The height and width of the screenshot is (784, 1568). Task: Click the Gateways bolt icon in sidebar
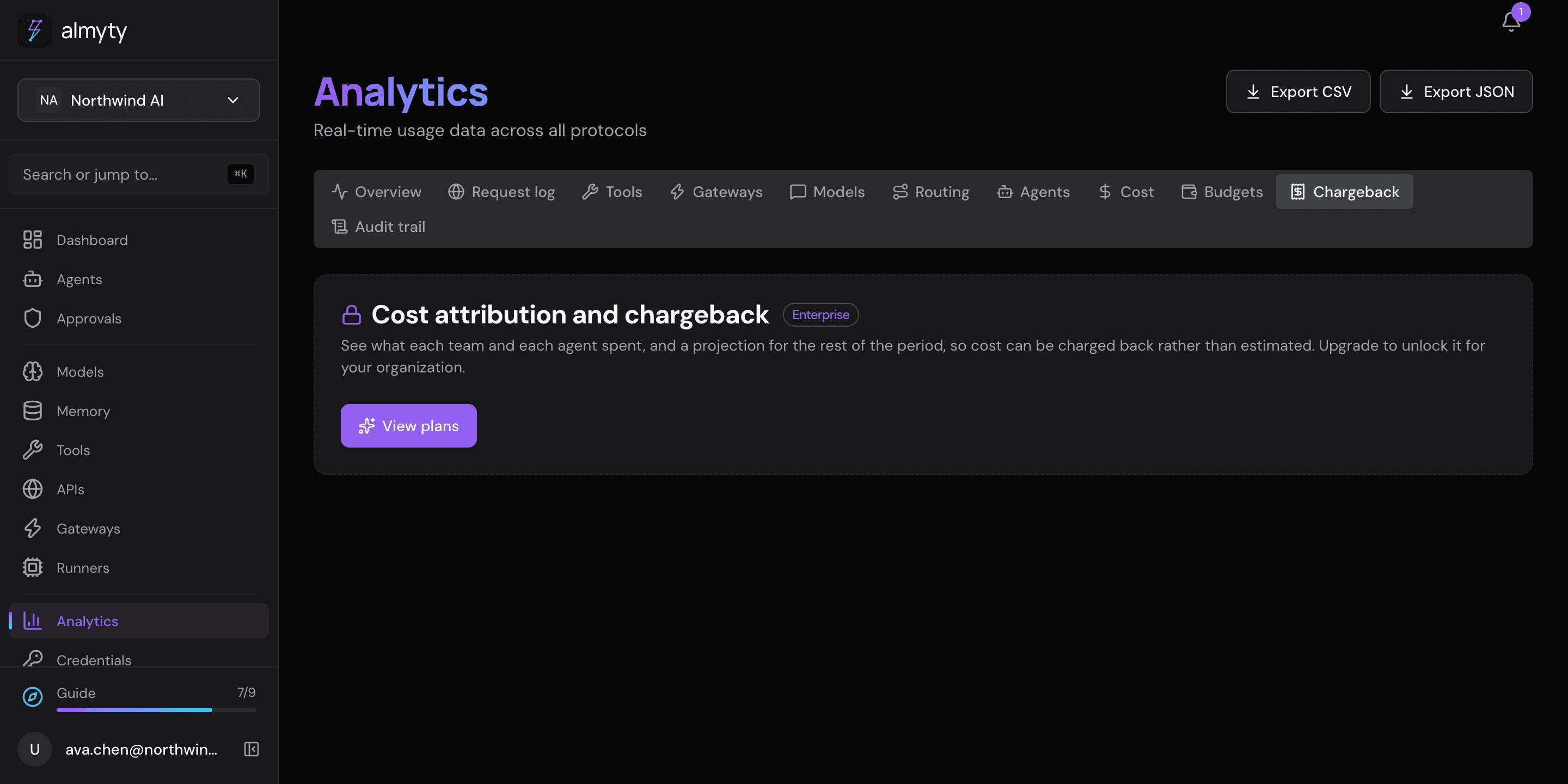coord(32,528)
